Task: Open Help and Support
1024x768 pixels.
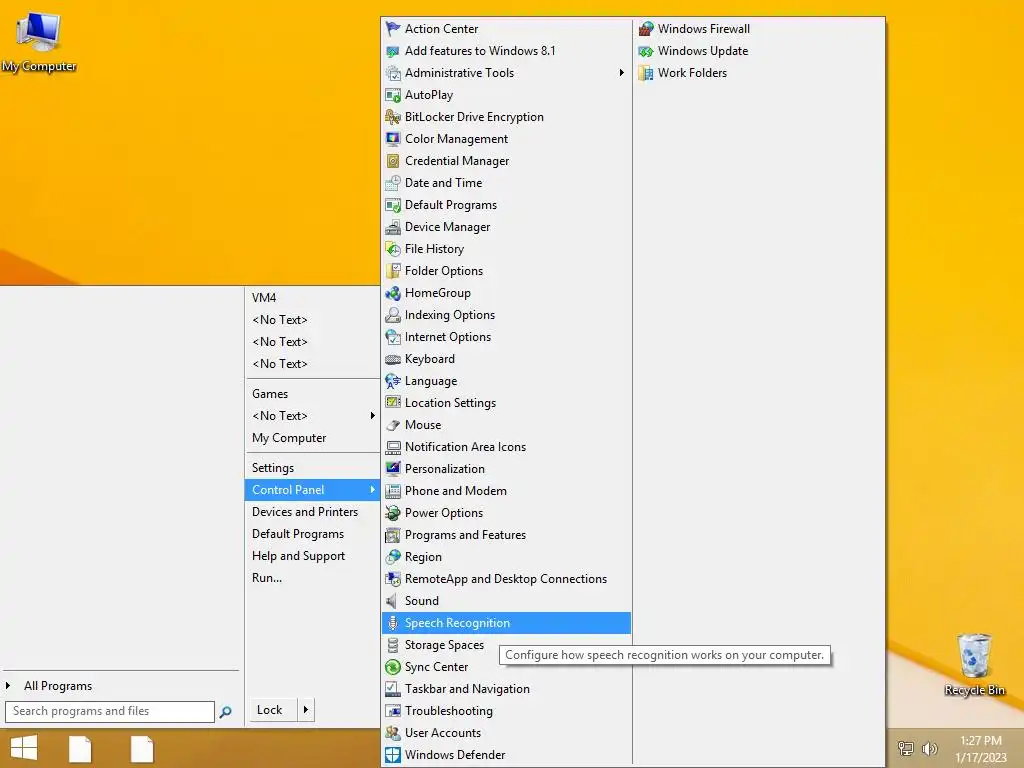Action: pos(312,556)
